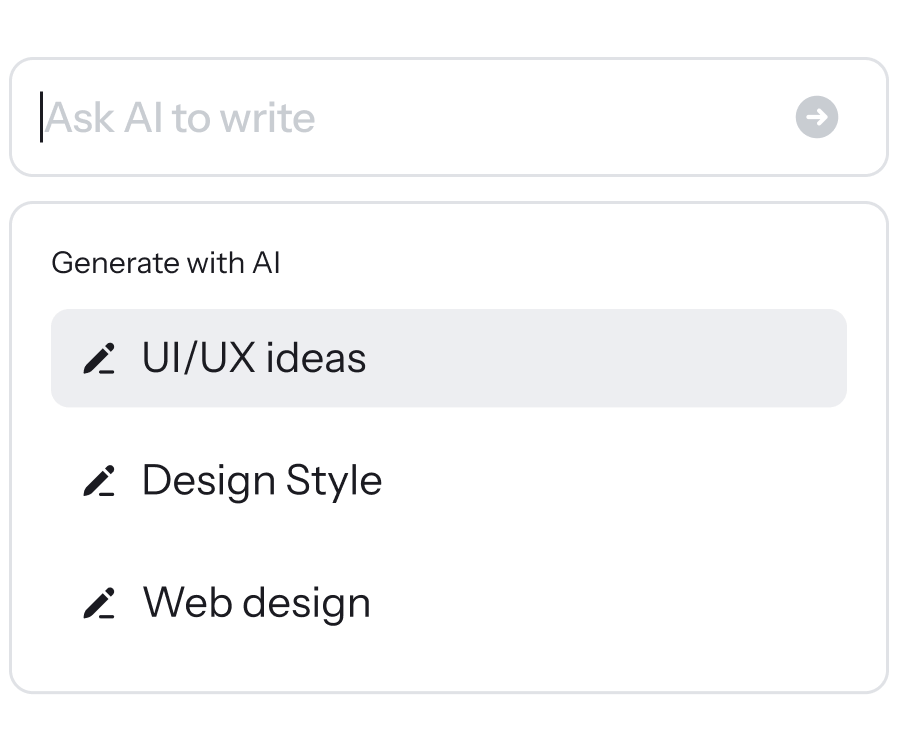Viewport: 900px width, 750px height.
Task: Click the edit pencil in the middle suggestion
Action: 99,481
